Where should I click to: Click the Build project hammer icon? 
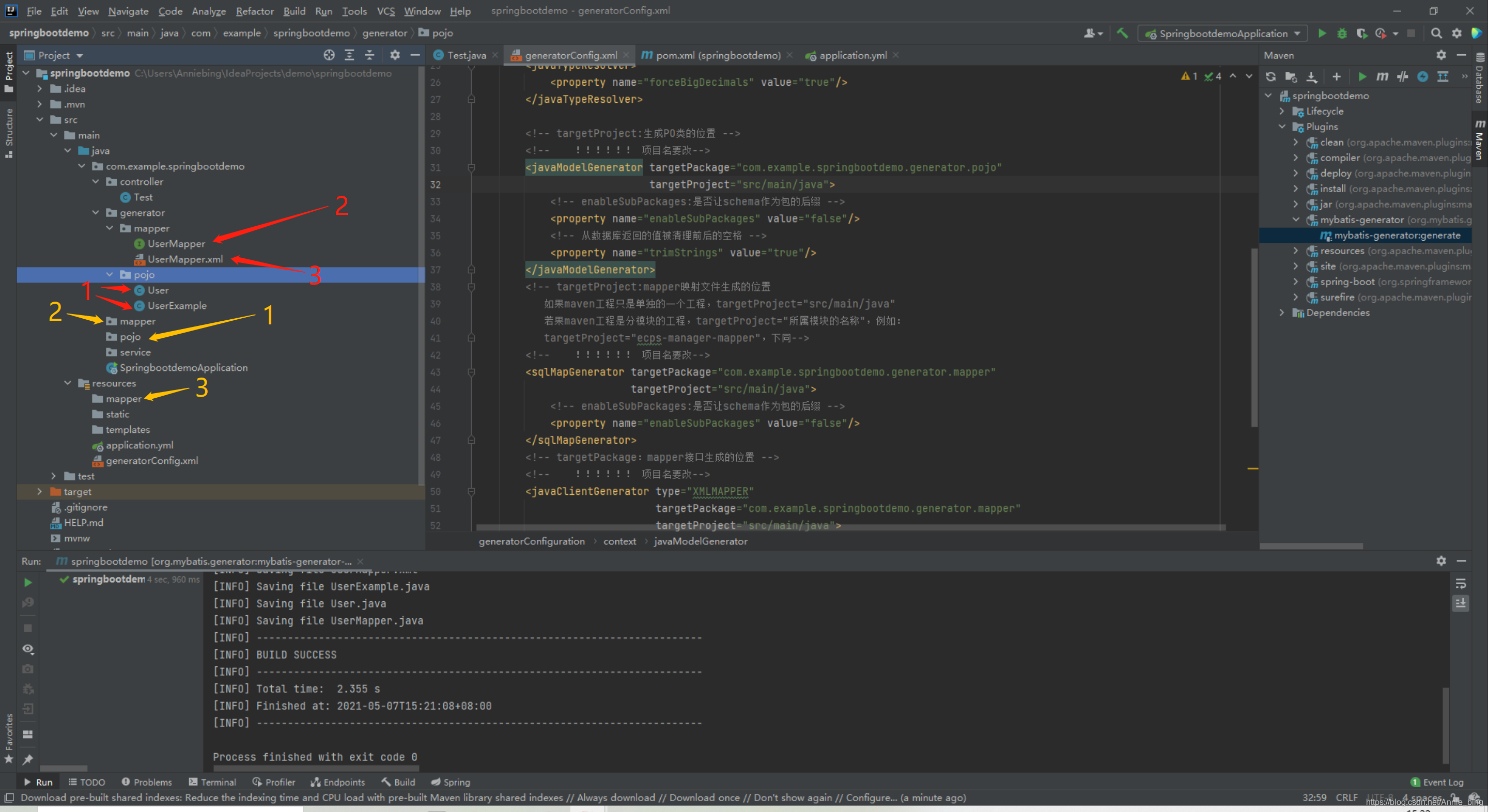1122,34
